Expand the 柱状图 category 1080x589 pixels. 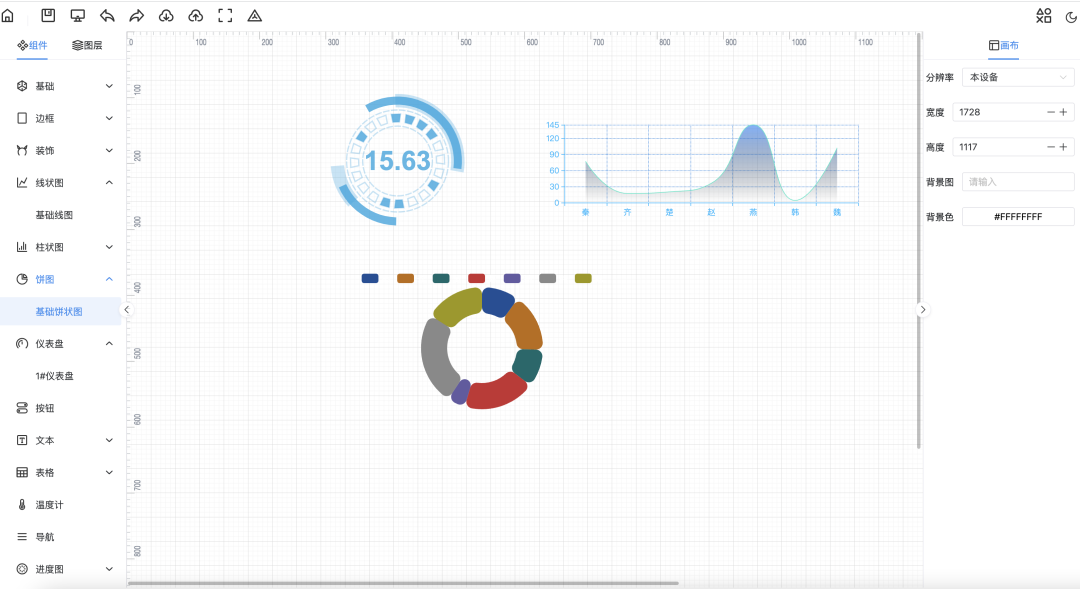pyautogui.click(x=64, y=247)
